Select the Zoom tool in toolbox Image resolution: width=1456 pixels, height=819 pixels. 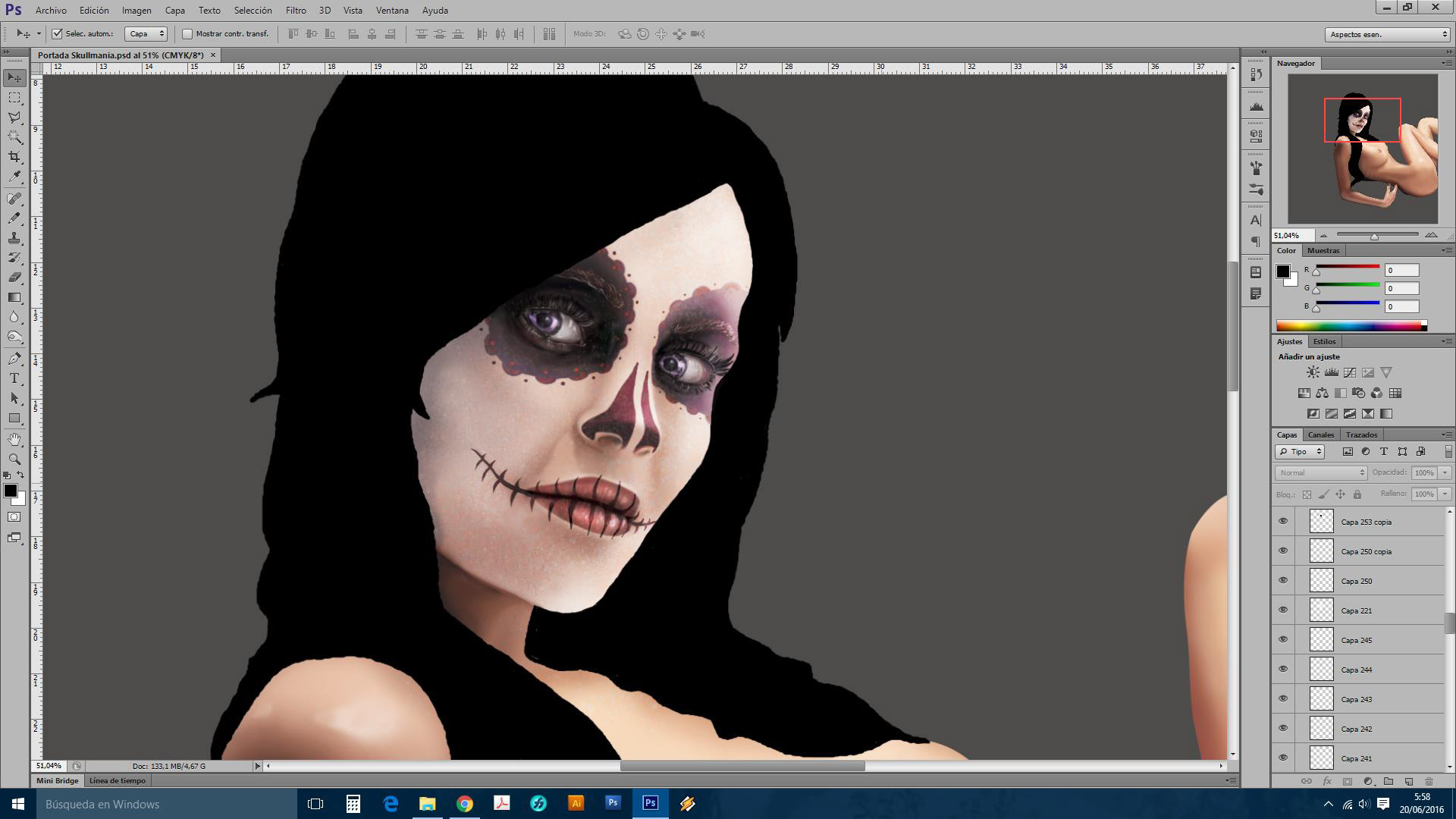(14, 459)
